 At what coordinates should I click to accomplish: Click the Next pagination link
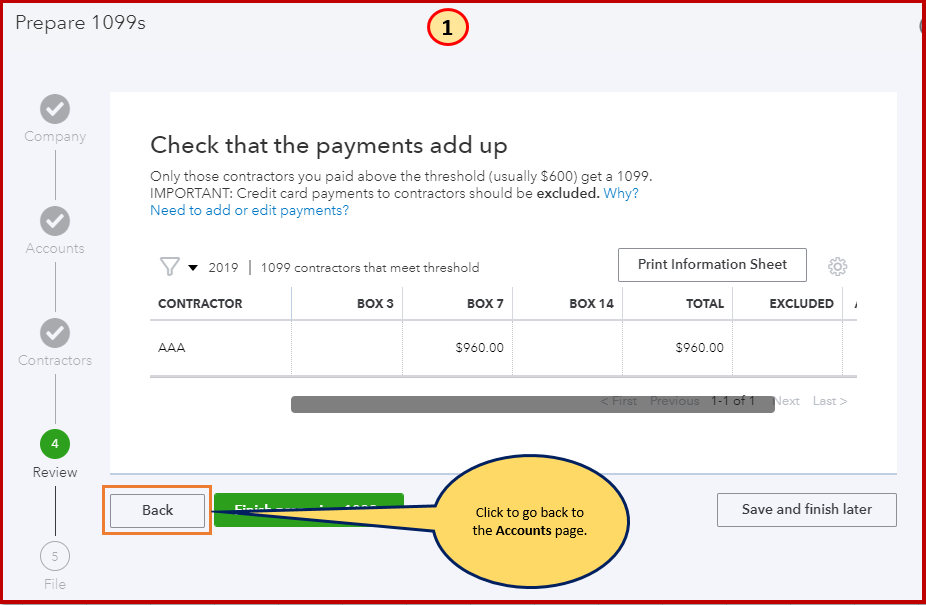pos(787,401)
